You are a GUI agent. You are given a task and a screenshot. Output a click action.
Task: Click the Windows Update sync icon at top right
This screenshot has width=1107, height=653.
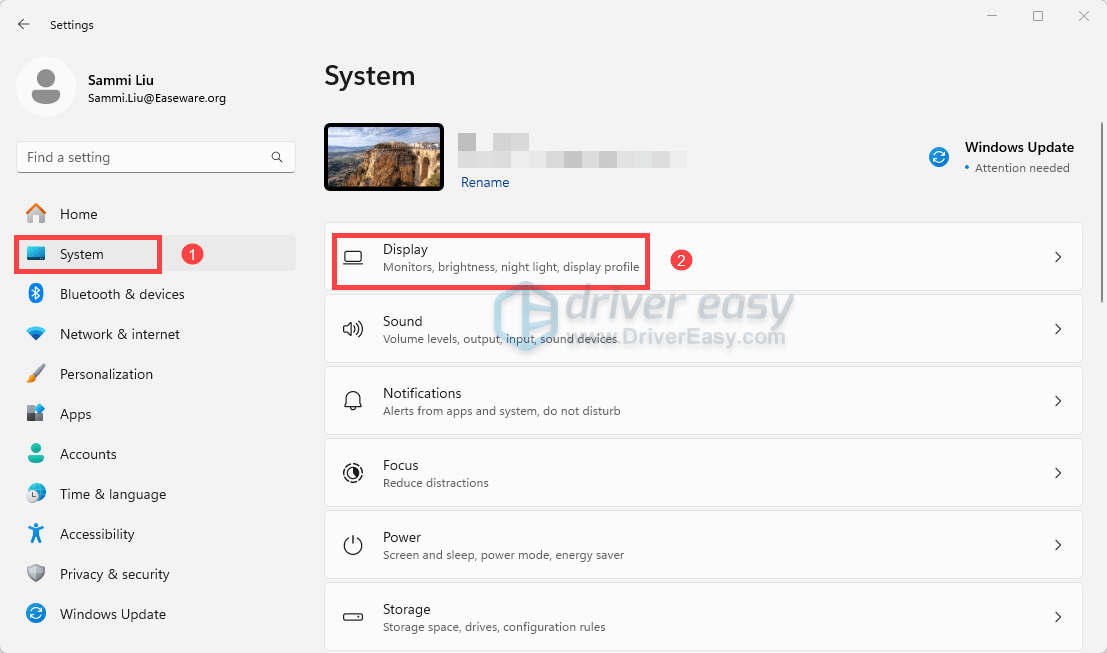(939, 157)
